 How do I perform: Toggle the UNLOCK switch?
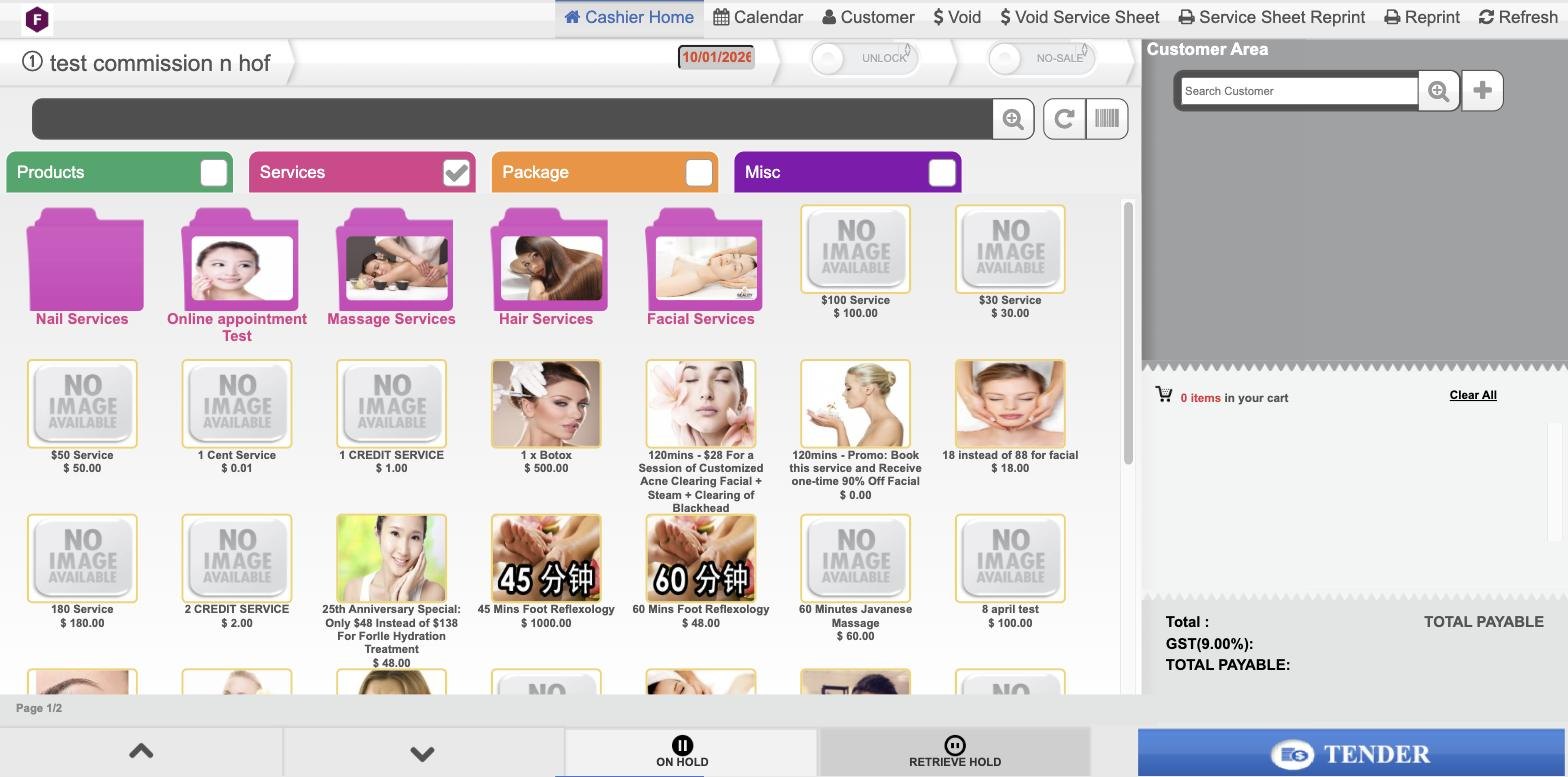(x=865, y=58)
